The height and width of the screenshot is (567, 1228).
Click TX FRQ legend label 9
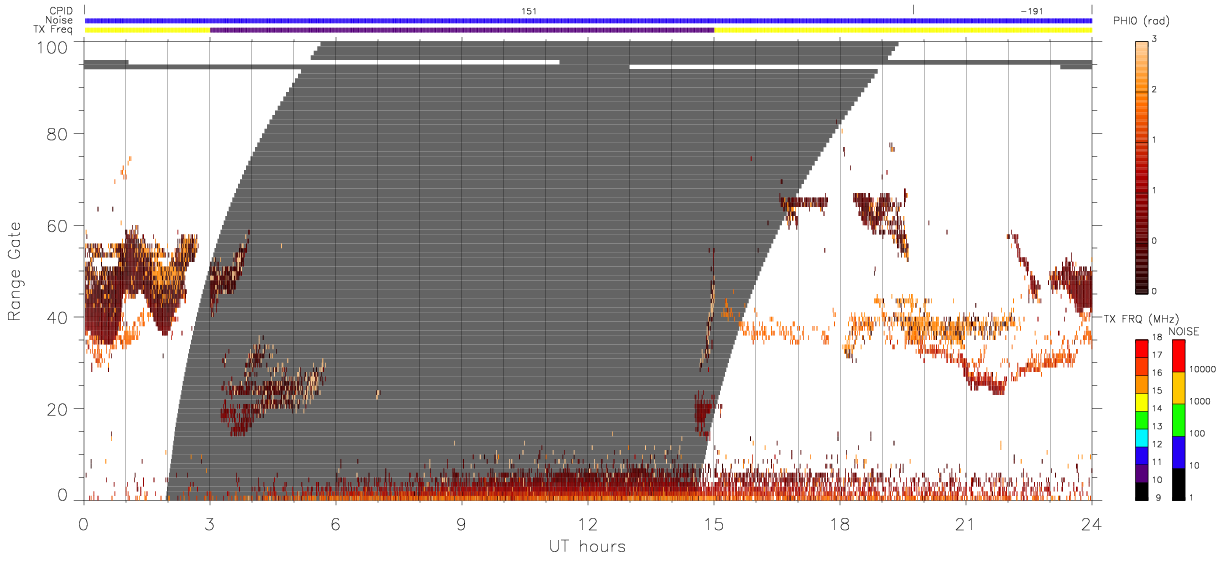(x=1156, y=498)
